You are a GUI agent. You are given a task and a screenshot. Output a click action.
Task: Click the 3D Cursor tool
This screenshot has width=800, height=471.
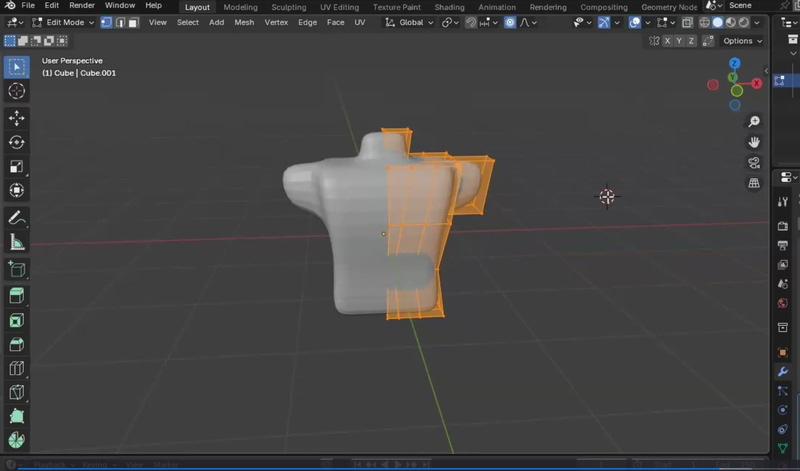pyautogui.click(x=17, y=91)
